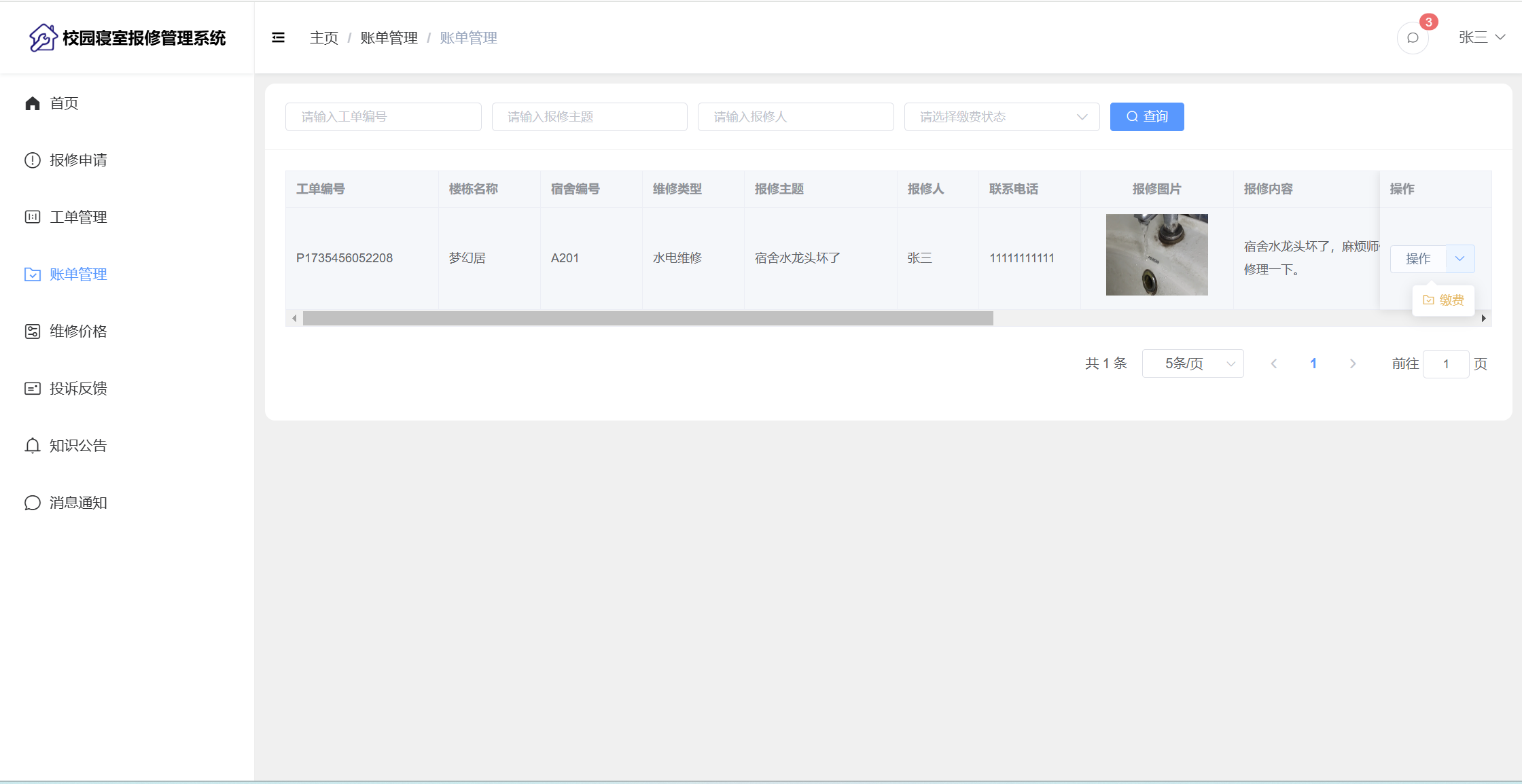Image resolution: width=1522 pixels, height=784 pixels.
Task: Open the 缴费状态 select dropdown
Action: pyautogui.click(x=1002, y=117)
